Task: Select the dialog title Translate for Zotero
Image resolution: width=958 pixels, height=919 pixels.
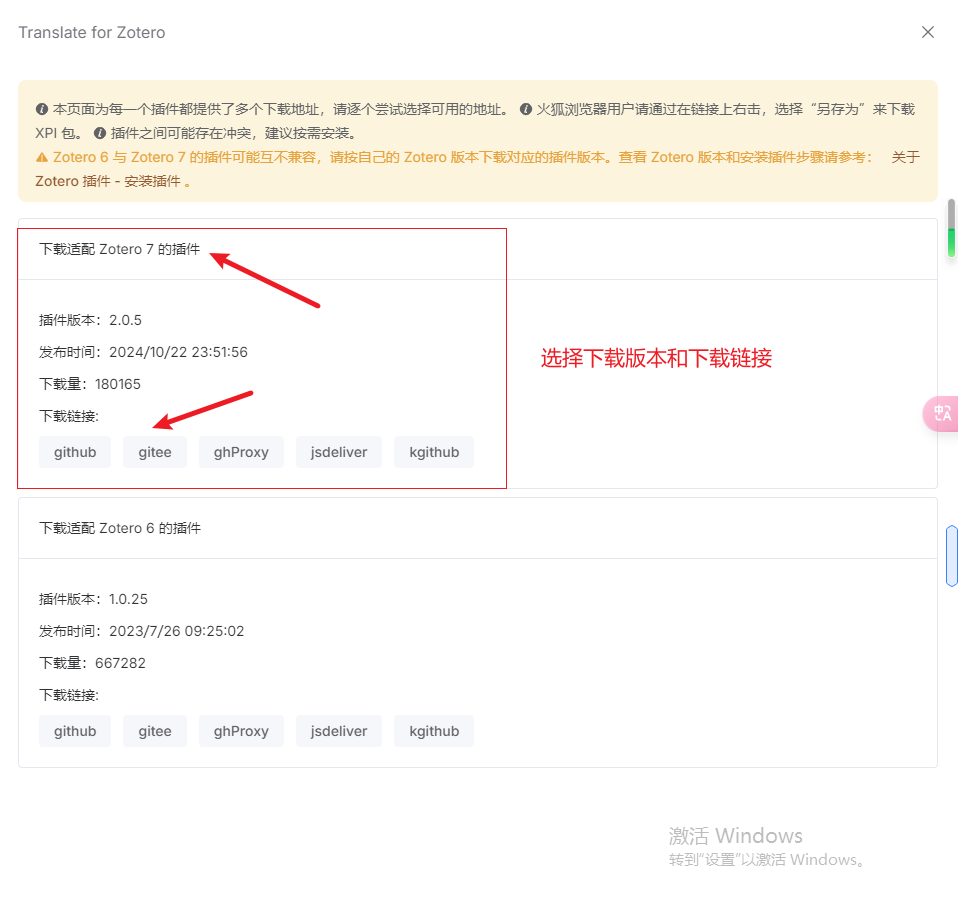Action: tap(92, 32)
